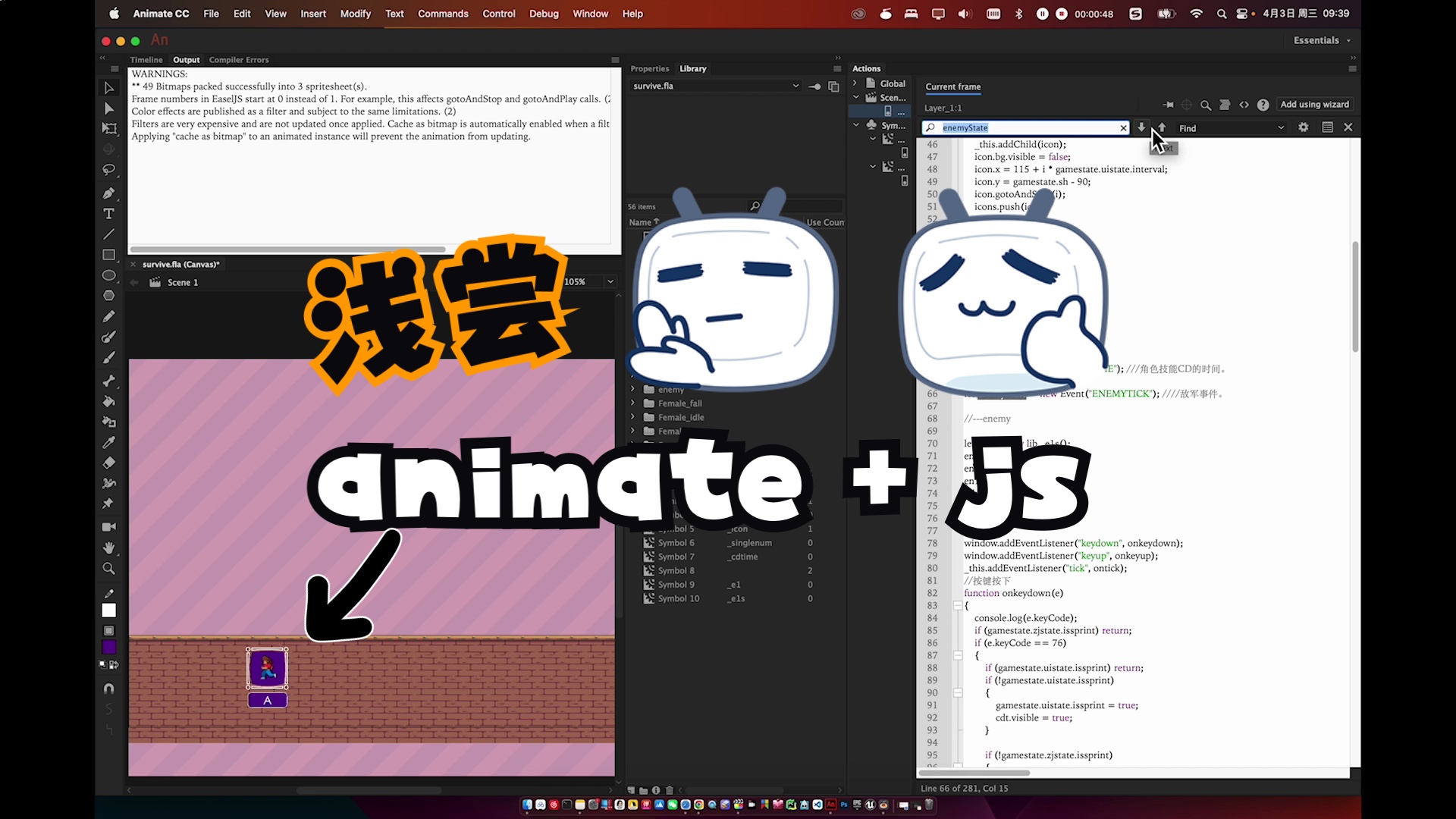This screenshot has width=1456, height=819.
Task: Expand the Female_fall library folder
Action: point(632,403)
